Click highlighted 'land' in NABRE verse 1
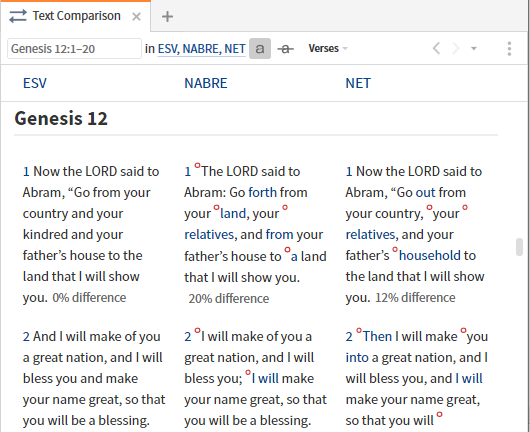 point(233,214)
